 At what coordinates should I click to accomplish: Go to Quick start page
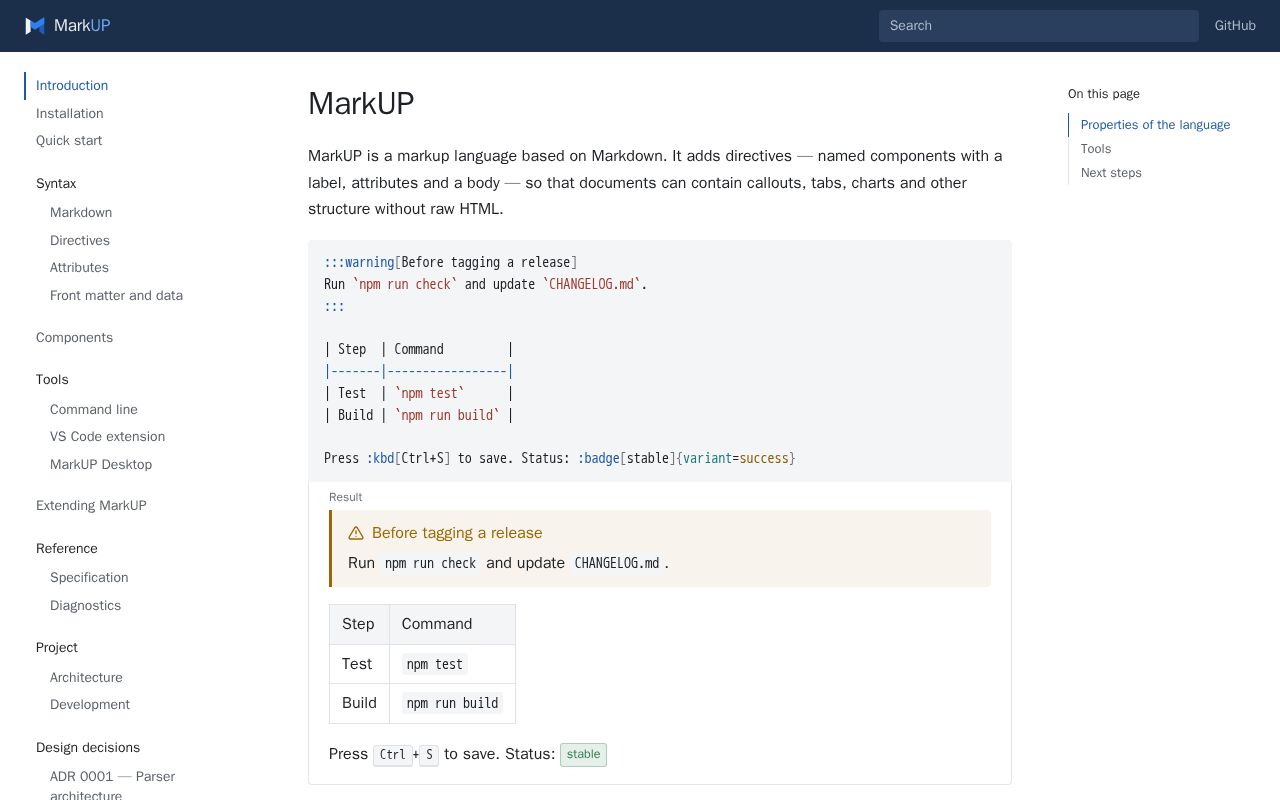[69, 141]
